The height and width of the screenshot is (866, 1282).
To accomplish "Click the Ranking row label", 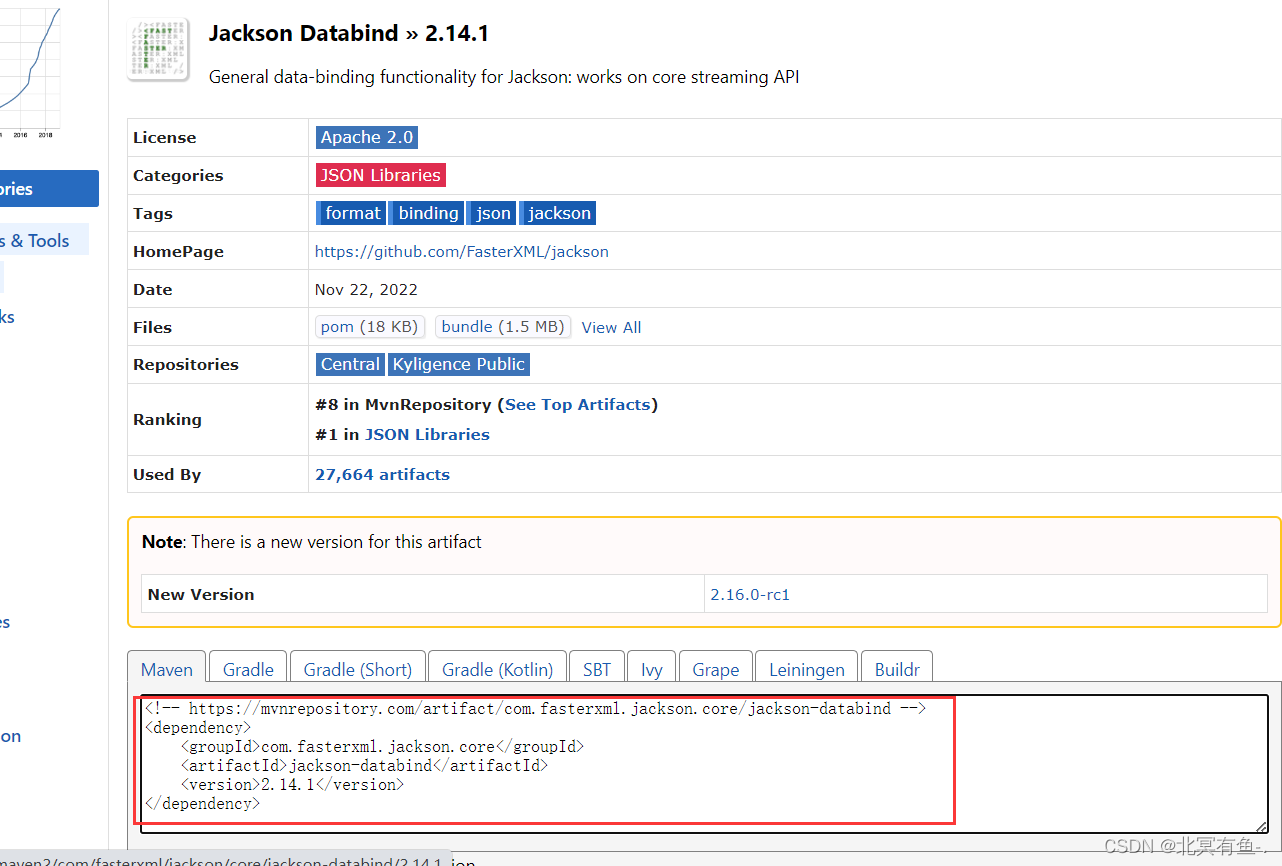I will [167, 419].
